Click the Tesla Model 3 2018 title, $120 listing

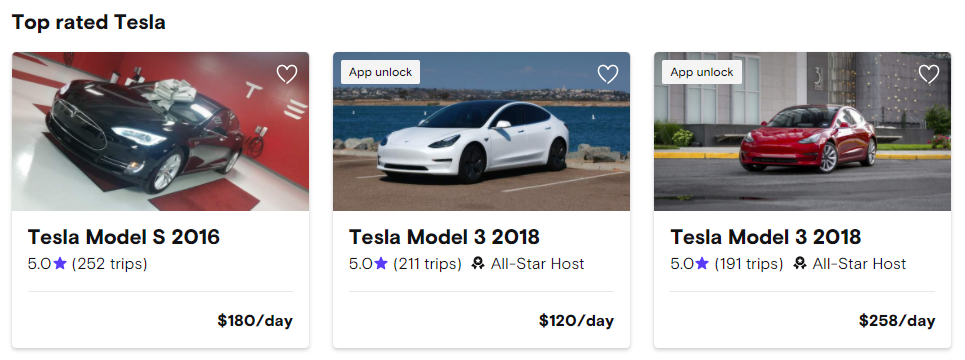coord(444,237)
